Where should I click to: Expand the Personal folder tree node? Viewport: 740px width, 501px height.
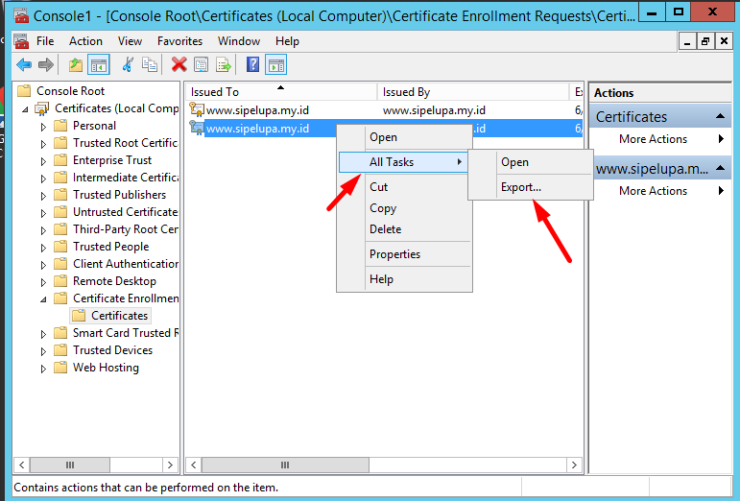pyautogui.click(x=43, y=126)
